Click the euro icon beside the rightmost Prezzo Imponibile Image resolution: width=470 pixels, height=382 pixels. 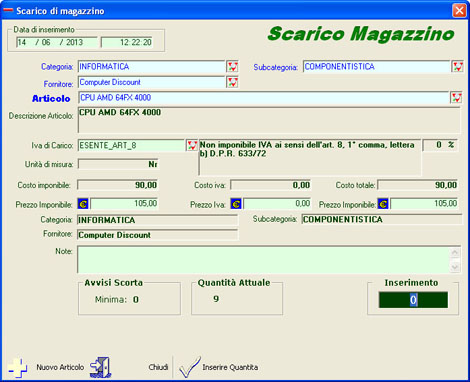[x=383, y=204]
